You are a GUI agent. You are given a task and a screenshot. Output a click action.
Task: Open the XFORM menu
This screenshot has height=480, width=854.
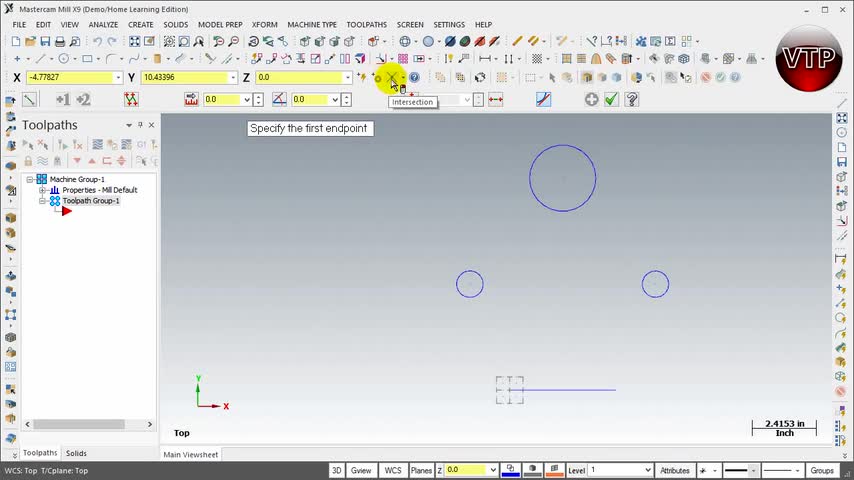[265, 25]
